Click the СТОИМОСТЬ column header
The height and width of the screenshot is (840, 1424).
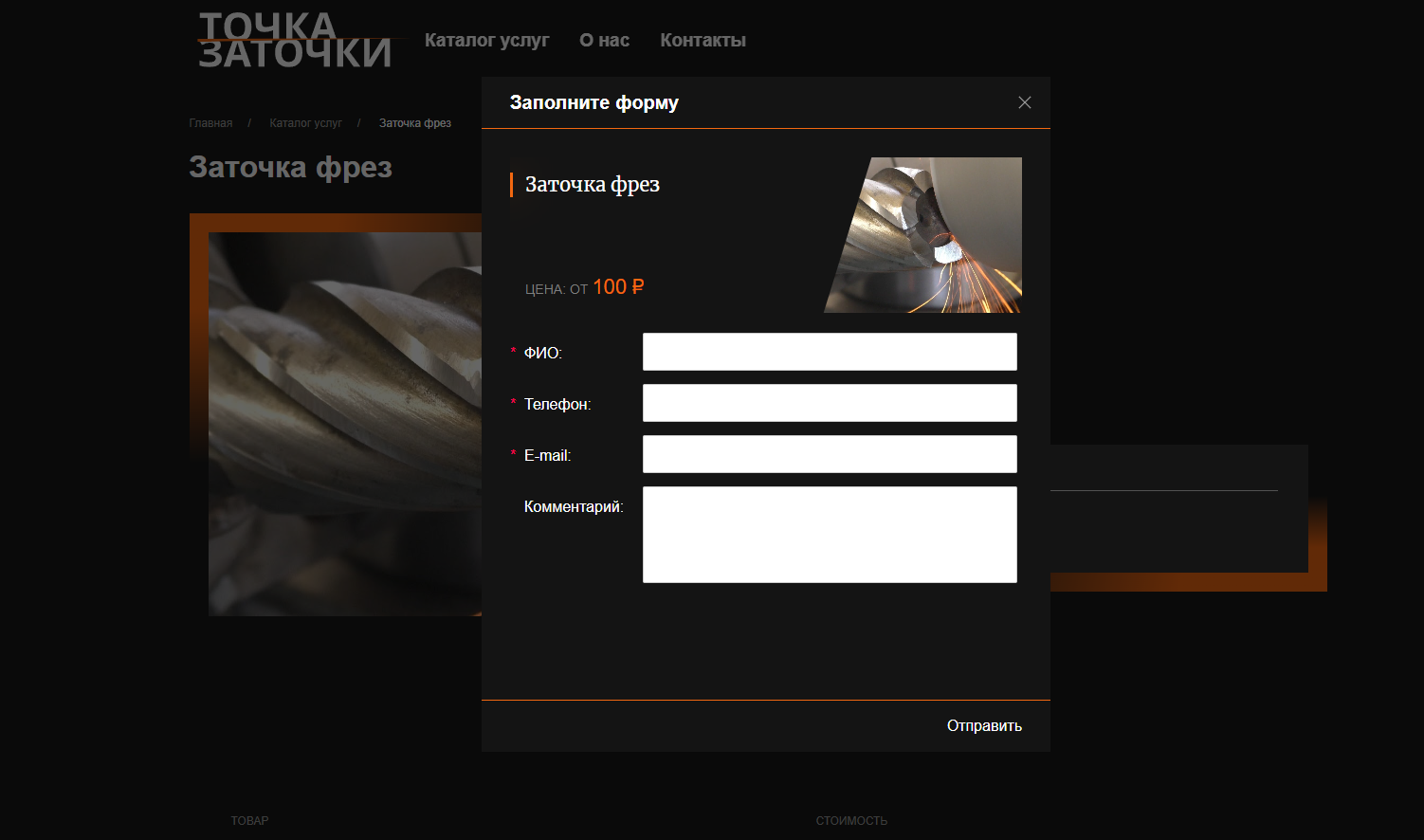tap(851, 821)
